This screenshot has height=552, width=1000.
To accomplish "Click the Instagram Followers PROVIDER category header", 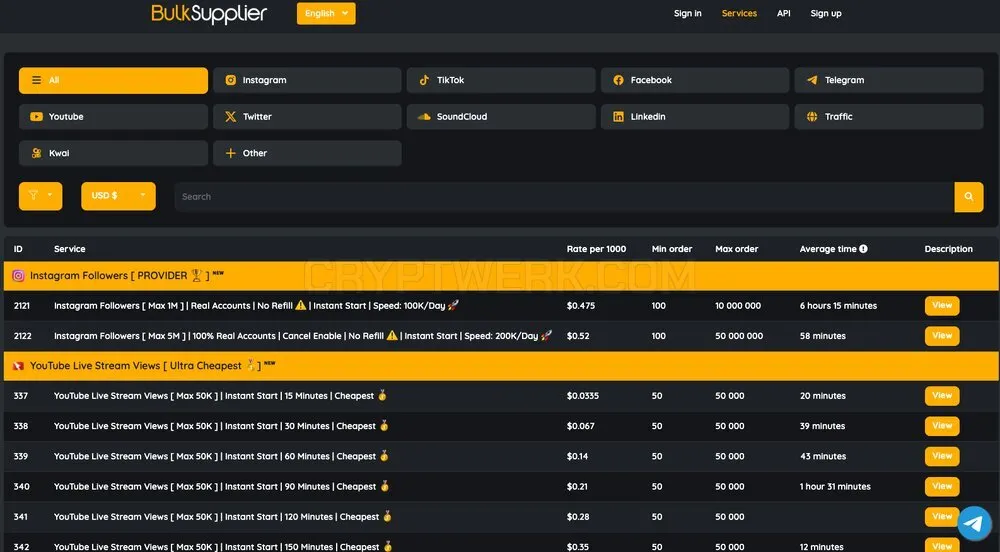I will pos(501,276).
